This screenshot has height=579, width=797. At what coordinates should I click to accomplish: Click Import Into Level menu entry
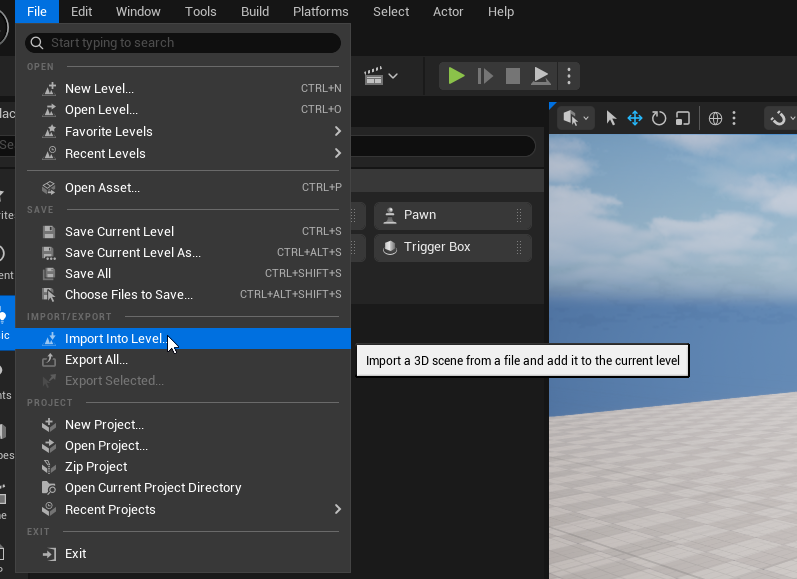(x=115, y=339)
